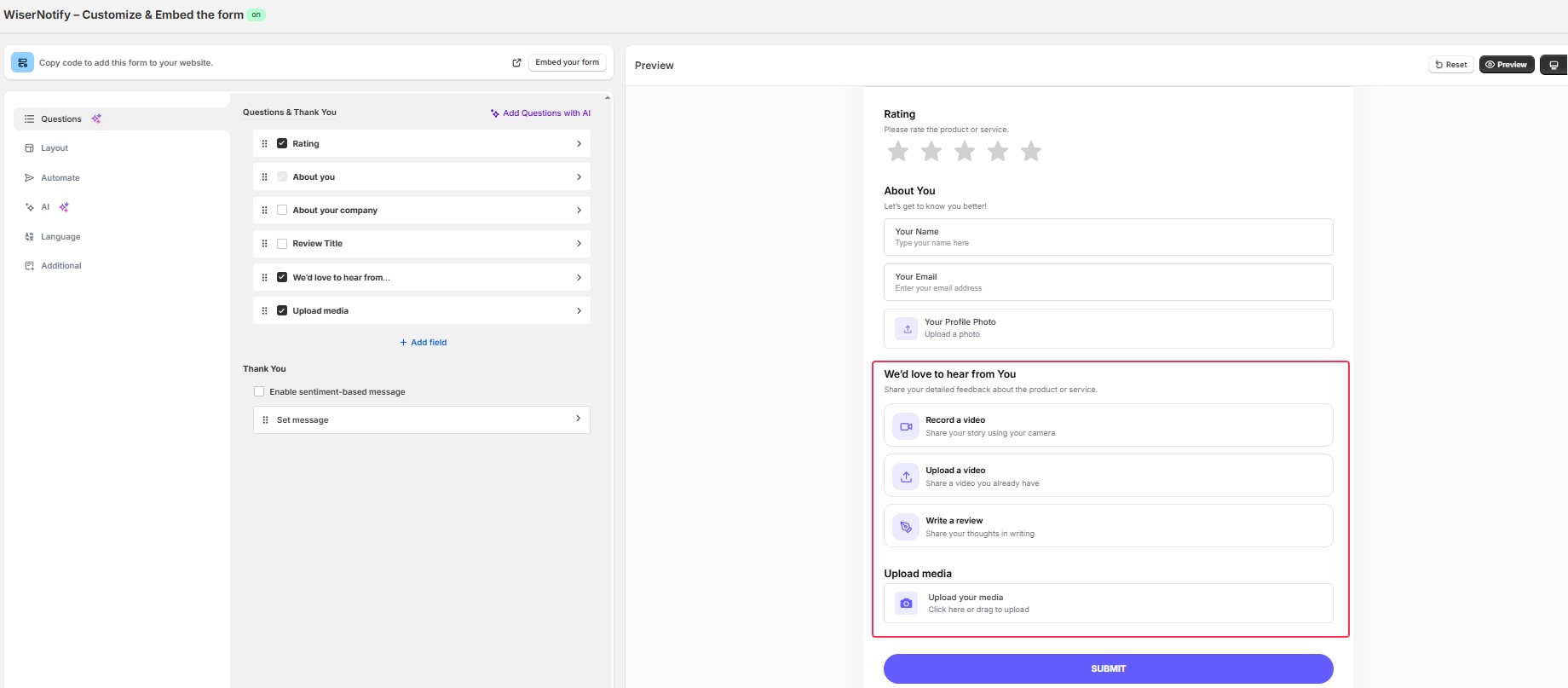Expand the Set message row
The height and width of the screenshot is (688, 1568).
(578, 419)
